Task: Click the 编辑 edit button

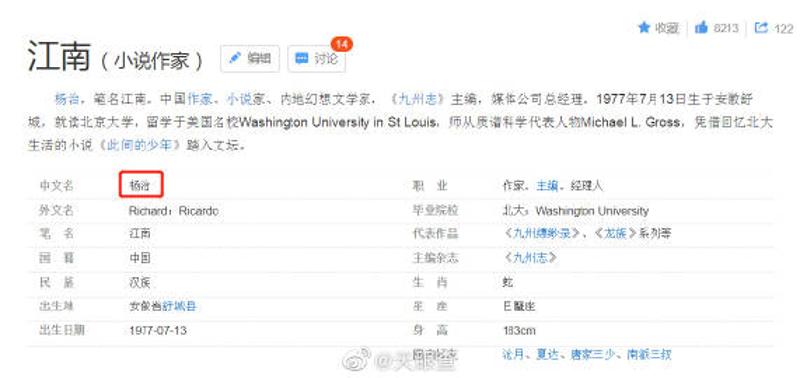Action: (250, 59)
